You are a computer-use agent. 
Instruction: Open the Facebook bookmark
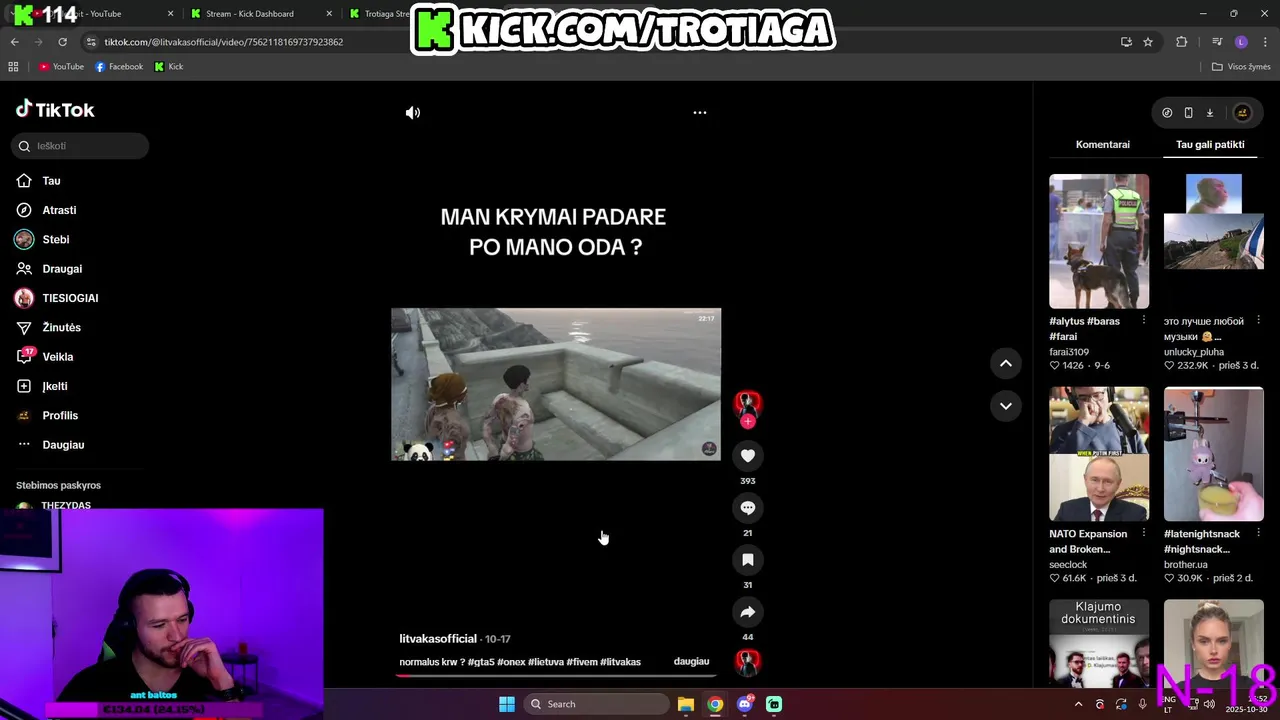click(x=119, y=67)
